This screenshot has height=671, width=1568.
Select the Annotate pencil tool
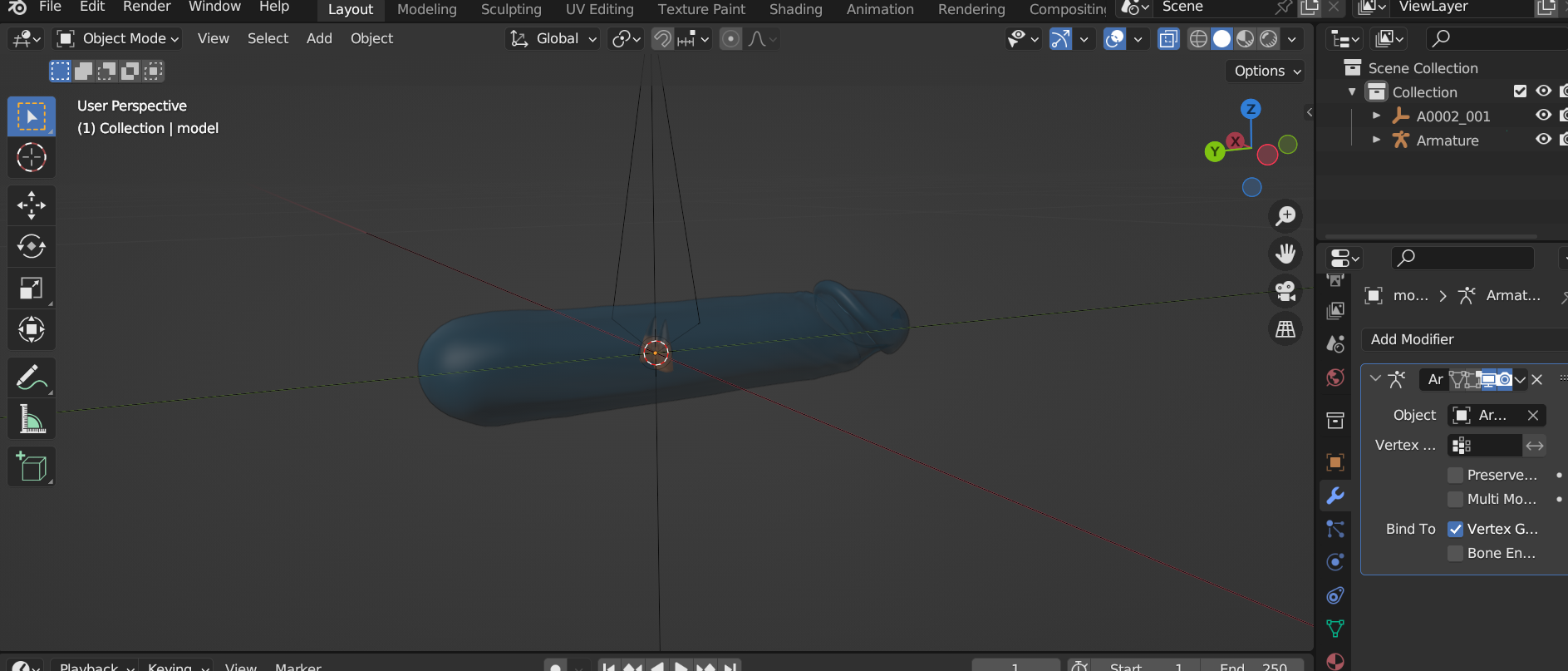click(x=32, y=377)
